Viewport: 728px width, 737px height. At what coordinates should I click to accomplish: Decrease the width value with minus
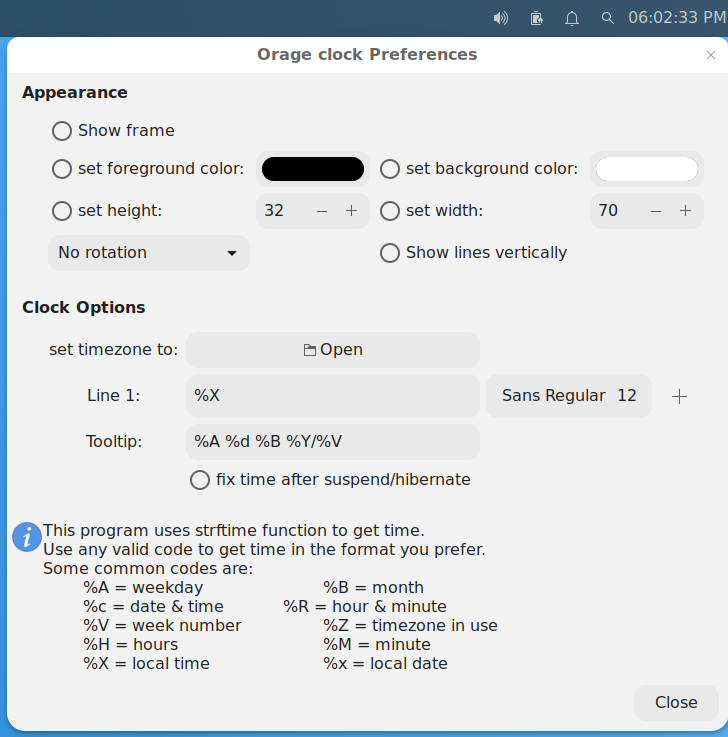click(656, 211)
